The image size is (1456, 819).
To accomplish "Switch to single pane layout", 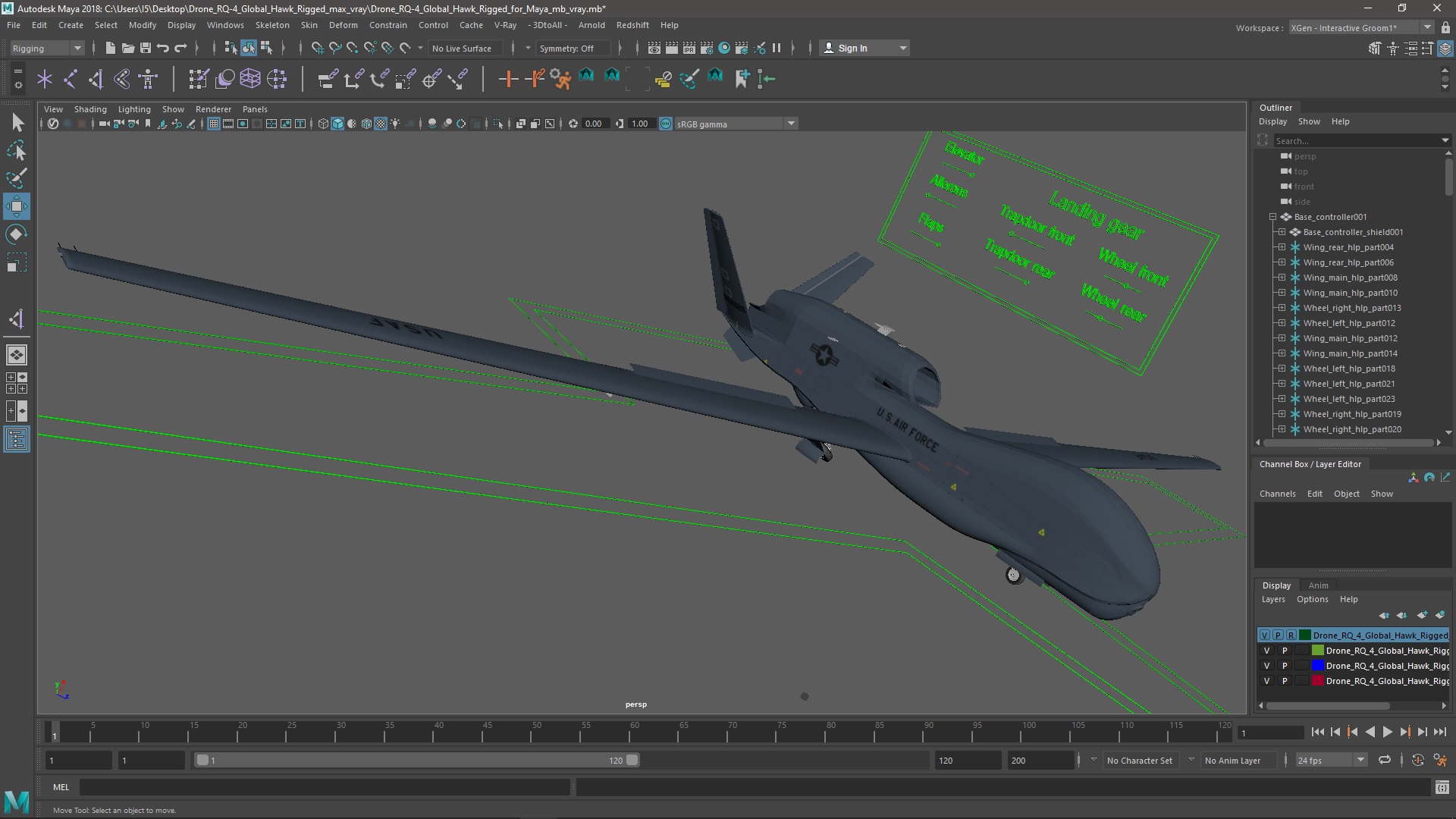I will pyautogui.click(x=16, y=355).
